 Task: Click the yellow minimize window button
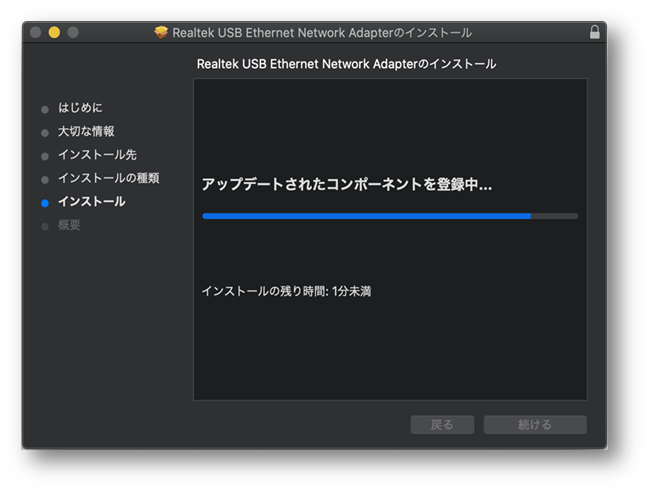(x=54, y=32)
